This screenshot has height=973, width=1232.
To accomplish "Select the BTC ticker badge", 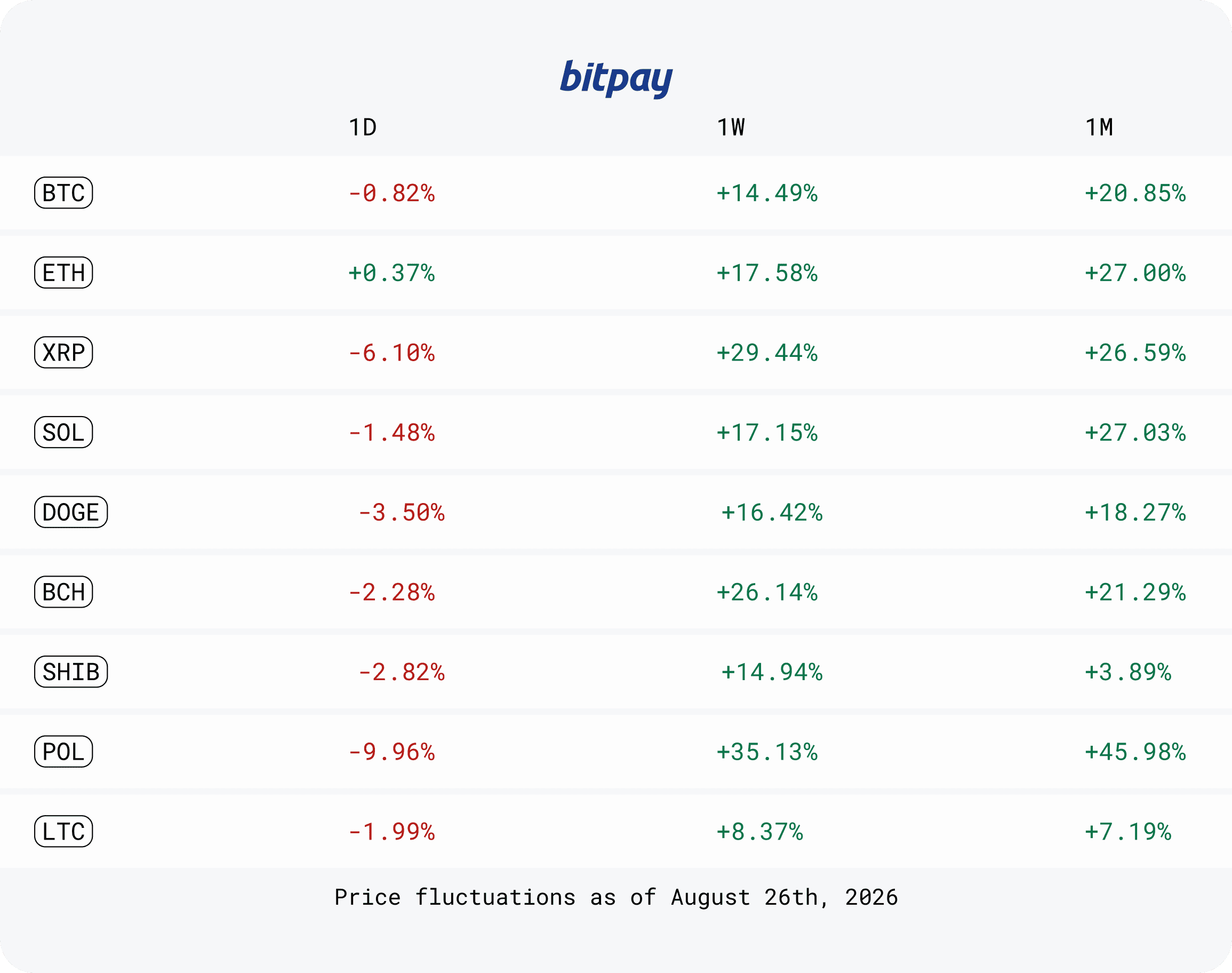I will (63, 193).
